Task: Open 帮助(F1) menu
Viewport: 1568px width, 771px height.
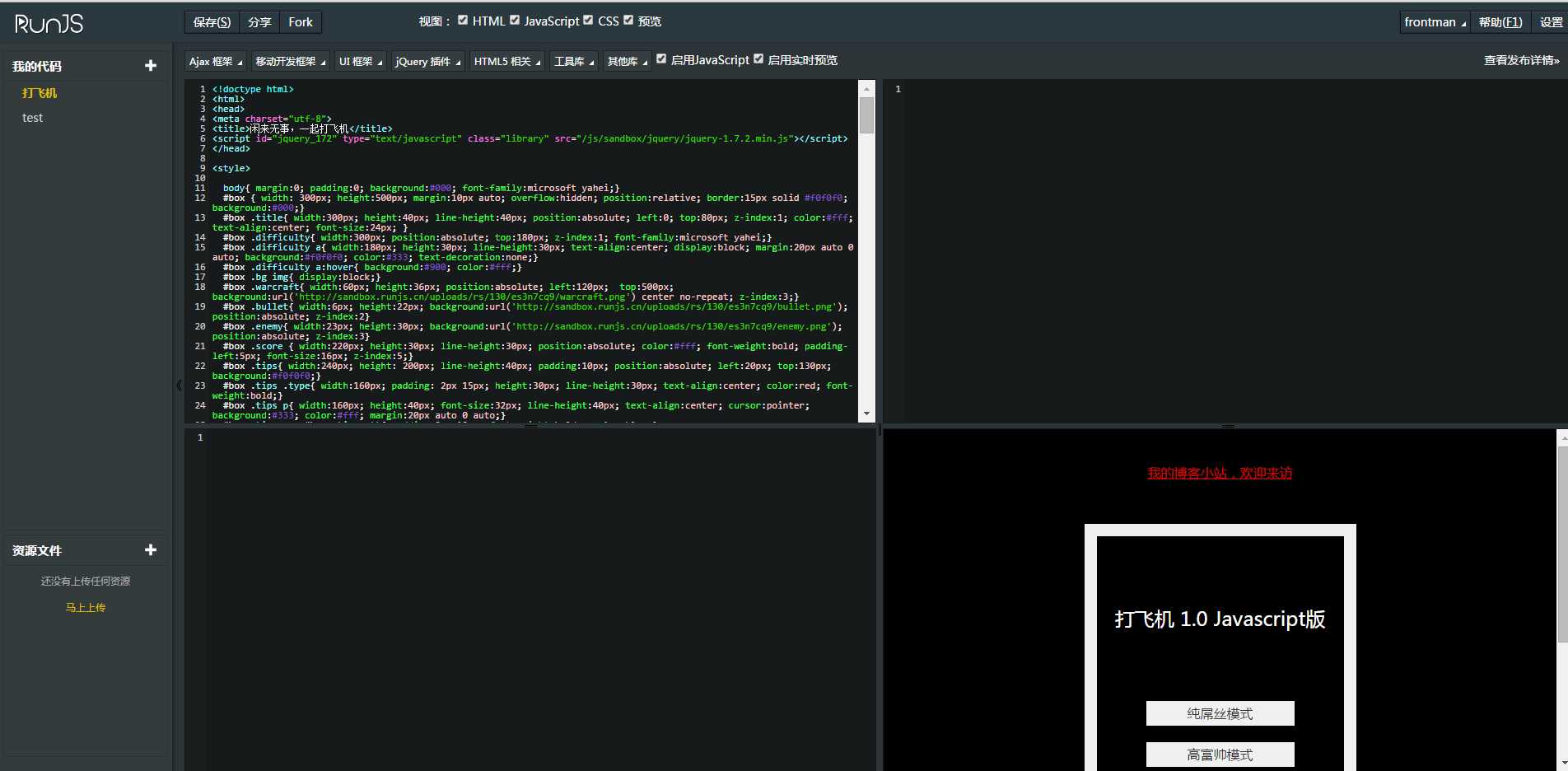Action: coord(1500,22)
